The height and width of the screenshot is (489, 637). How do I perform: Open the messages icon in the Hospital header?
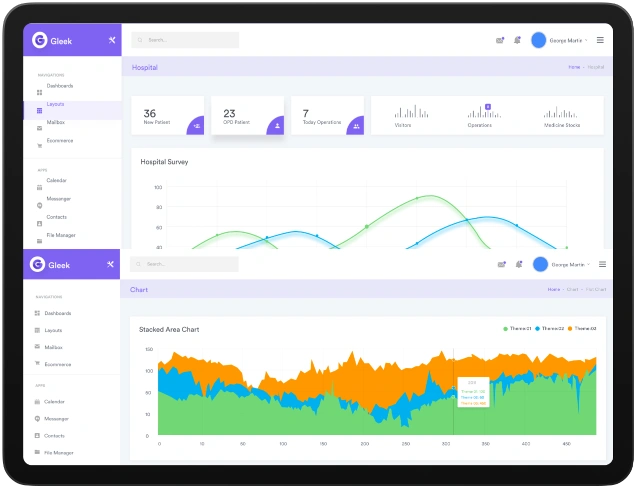(x=500, y=40)
